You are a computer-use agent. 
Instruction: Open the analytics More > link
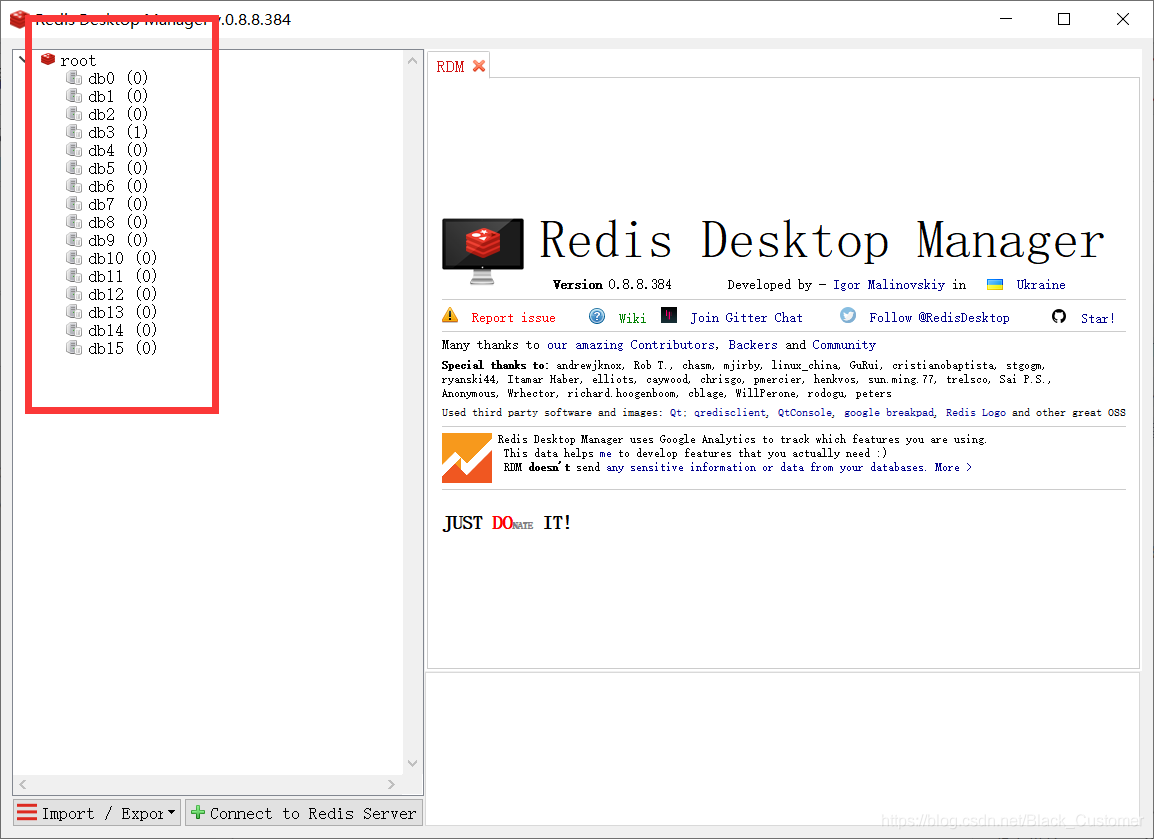tap(953, 467)
